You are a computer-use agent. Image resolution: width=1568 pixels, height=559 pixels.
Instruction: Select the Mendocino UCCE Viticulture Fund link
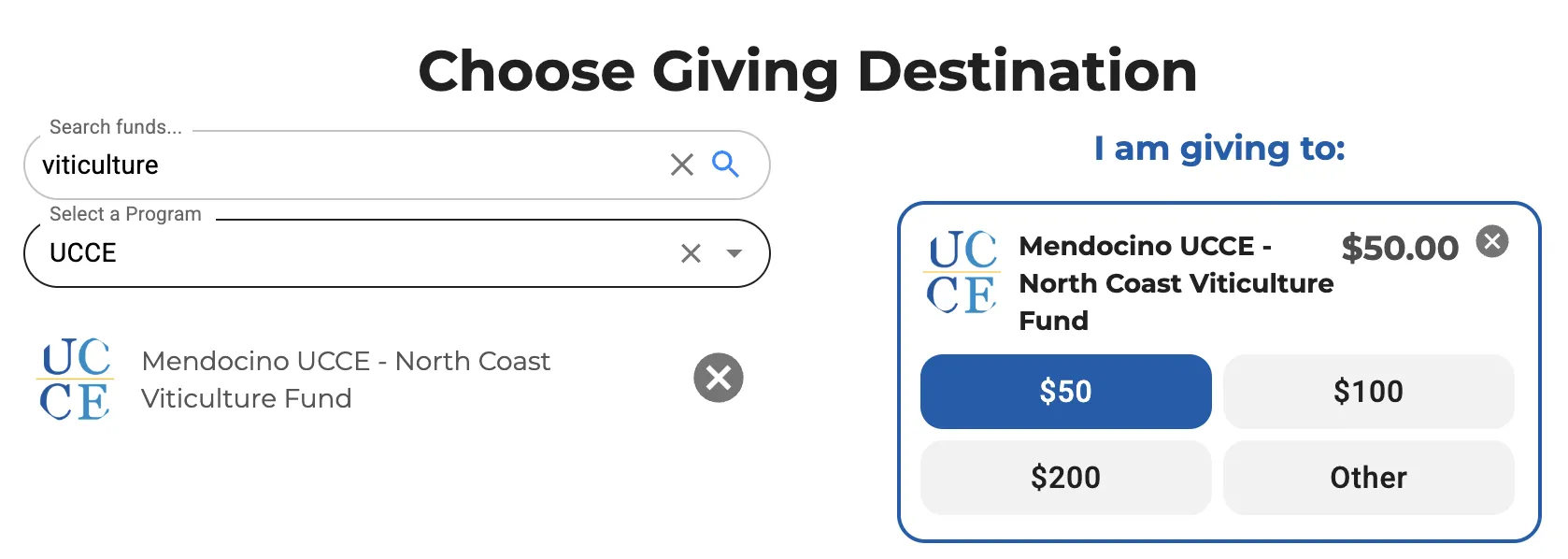346,379
